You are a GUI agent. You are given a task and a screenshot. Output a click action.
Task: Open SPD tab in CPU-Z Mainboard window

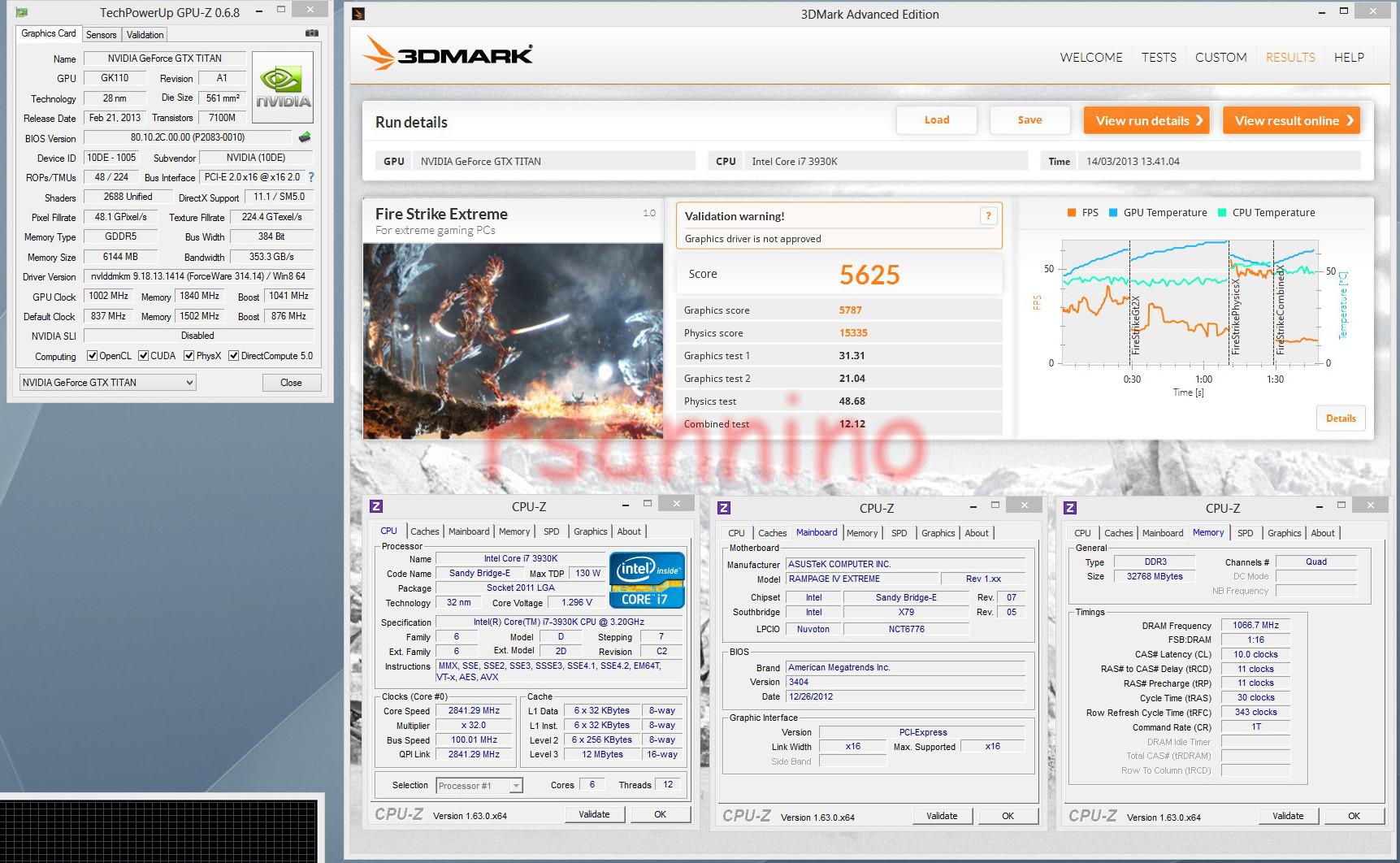tap(899, 533)
